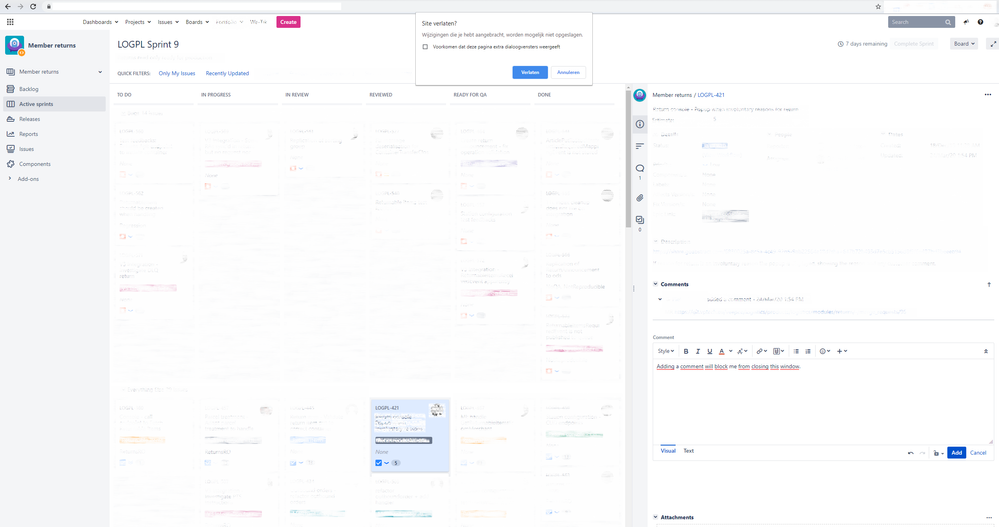
Task: Open the Boards menu
Action: click(197, 22)
